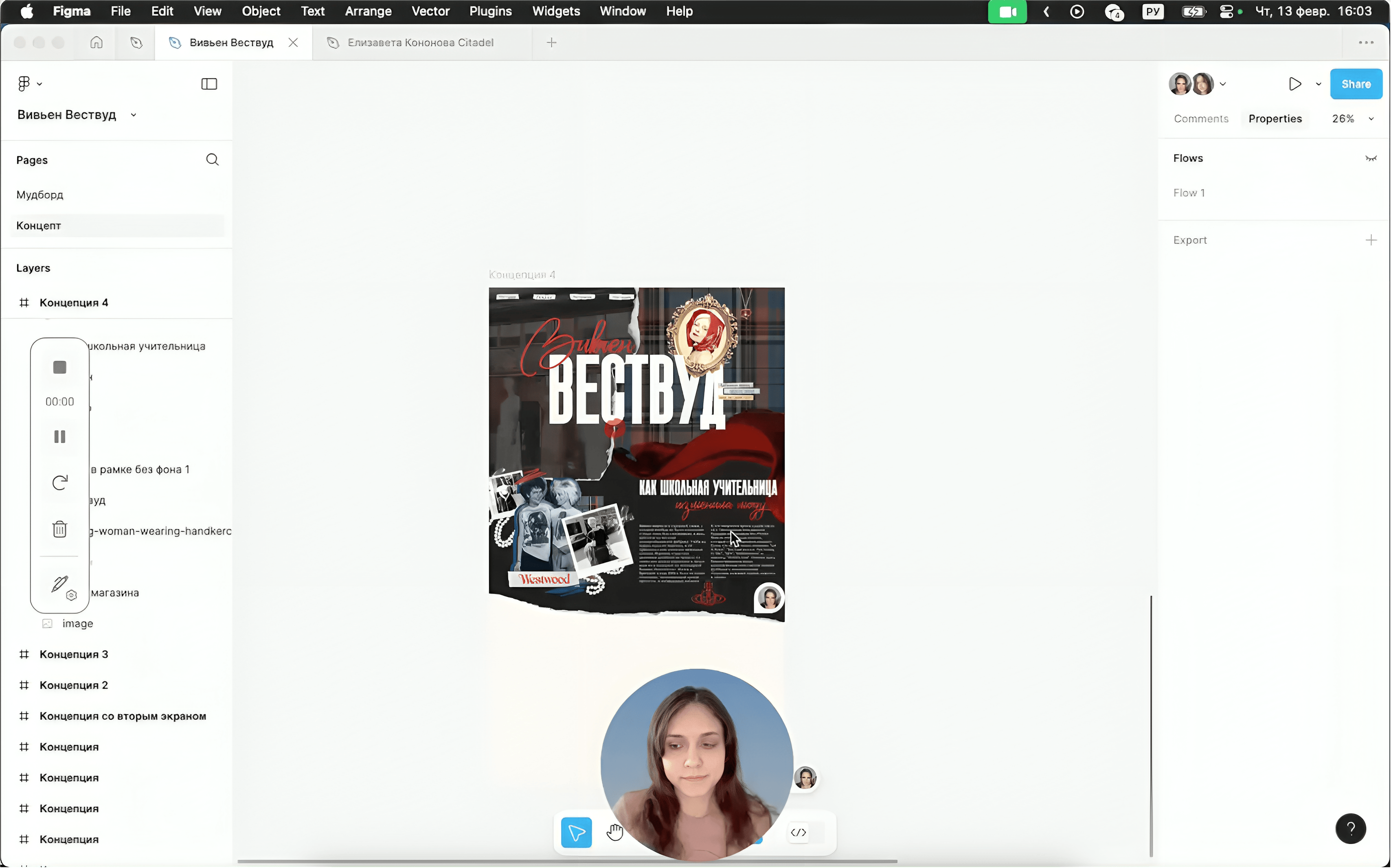This screenshot has width=1391, height=868.
Task: Hide the Flows section icon
Action: pyautogui.click(x=1371, y=158)
